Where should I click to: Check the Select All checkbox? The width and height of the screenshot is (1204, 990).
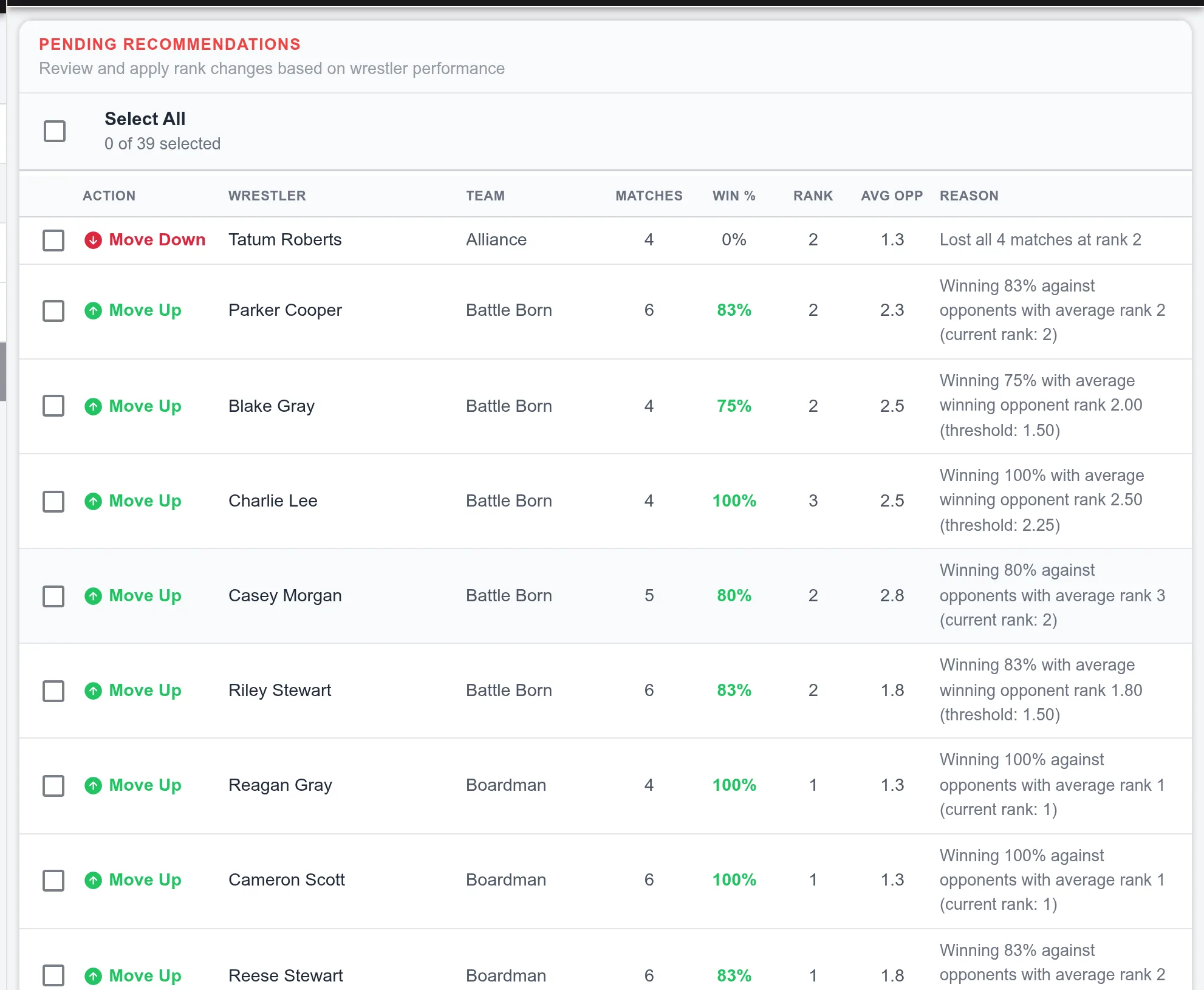pyautogui.click(x=55, y=131)
